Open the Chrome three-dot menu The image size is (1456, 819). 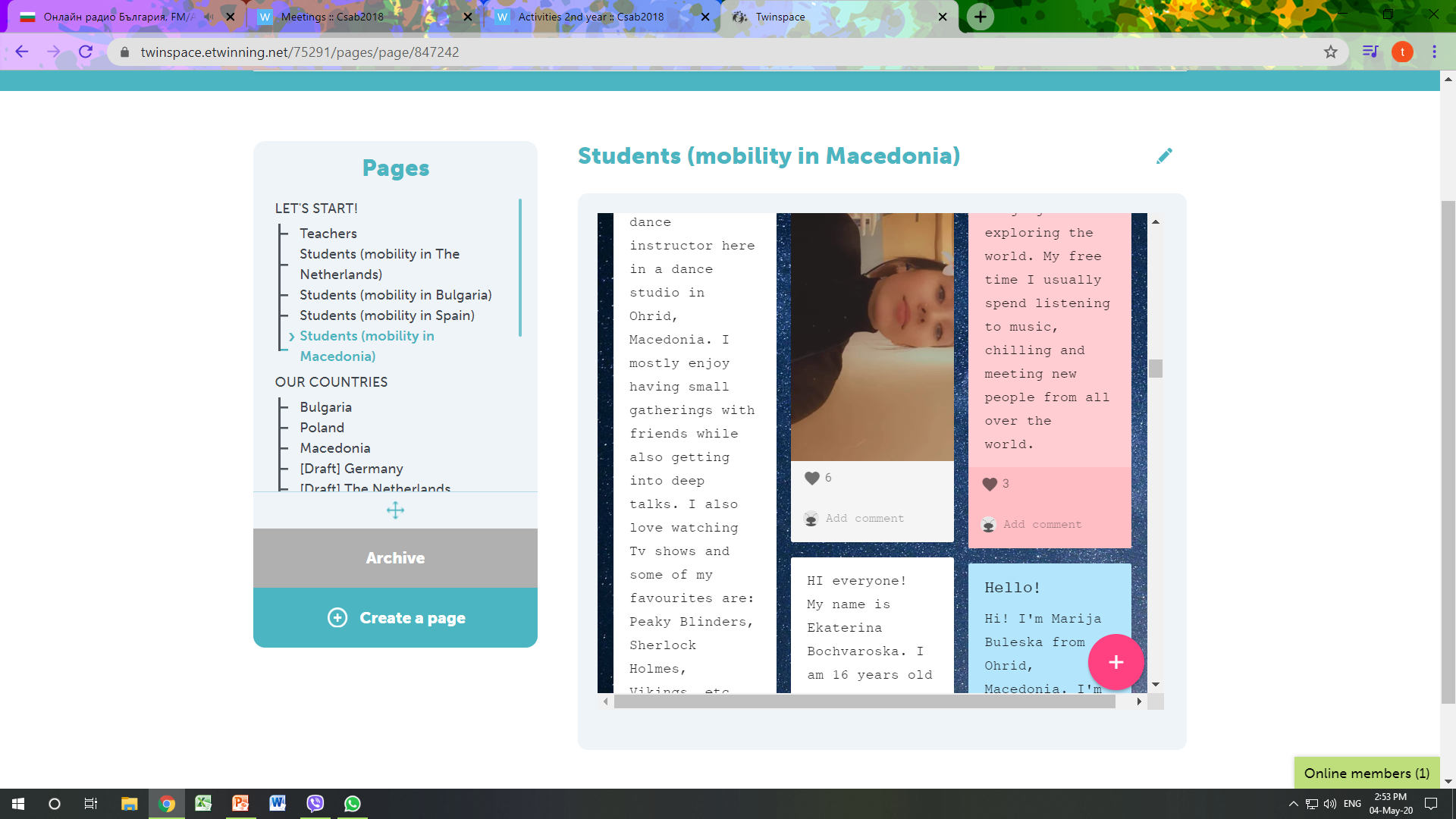[1434, 52]
